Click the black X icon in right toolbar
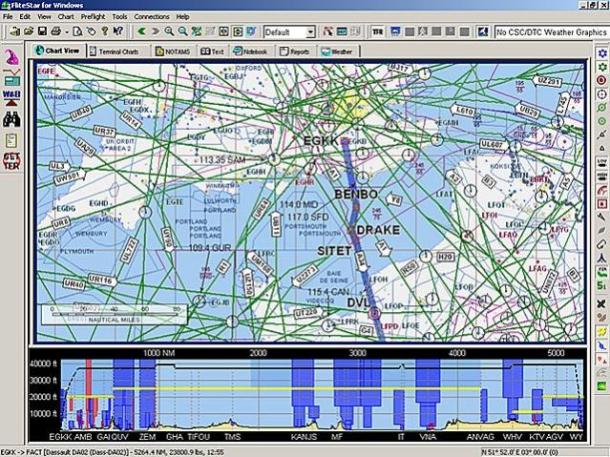This screenshot has width=610, height=457. pos(602,304)
